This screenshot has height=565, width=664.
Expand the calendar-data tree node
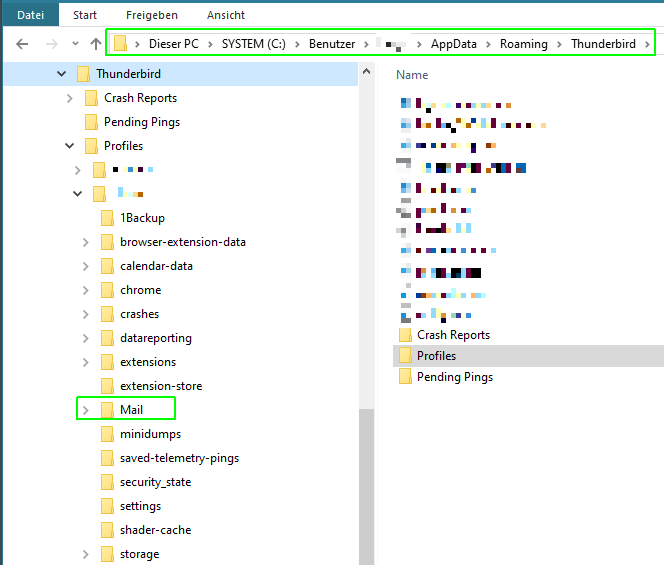click(86, 266)
